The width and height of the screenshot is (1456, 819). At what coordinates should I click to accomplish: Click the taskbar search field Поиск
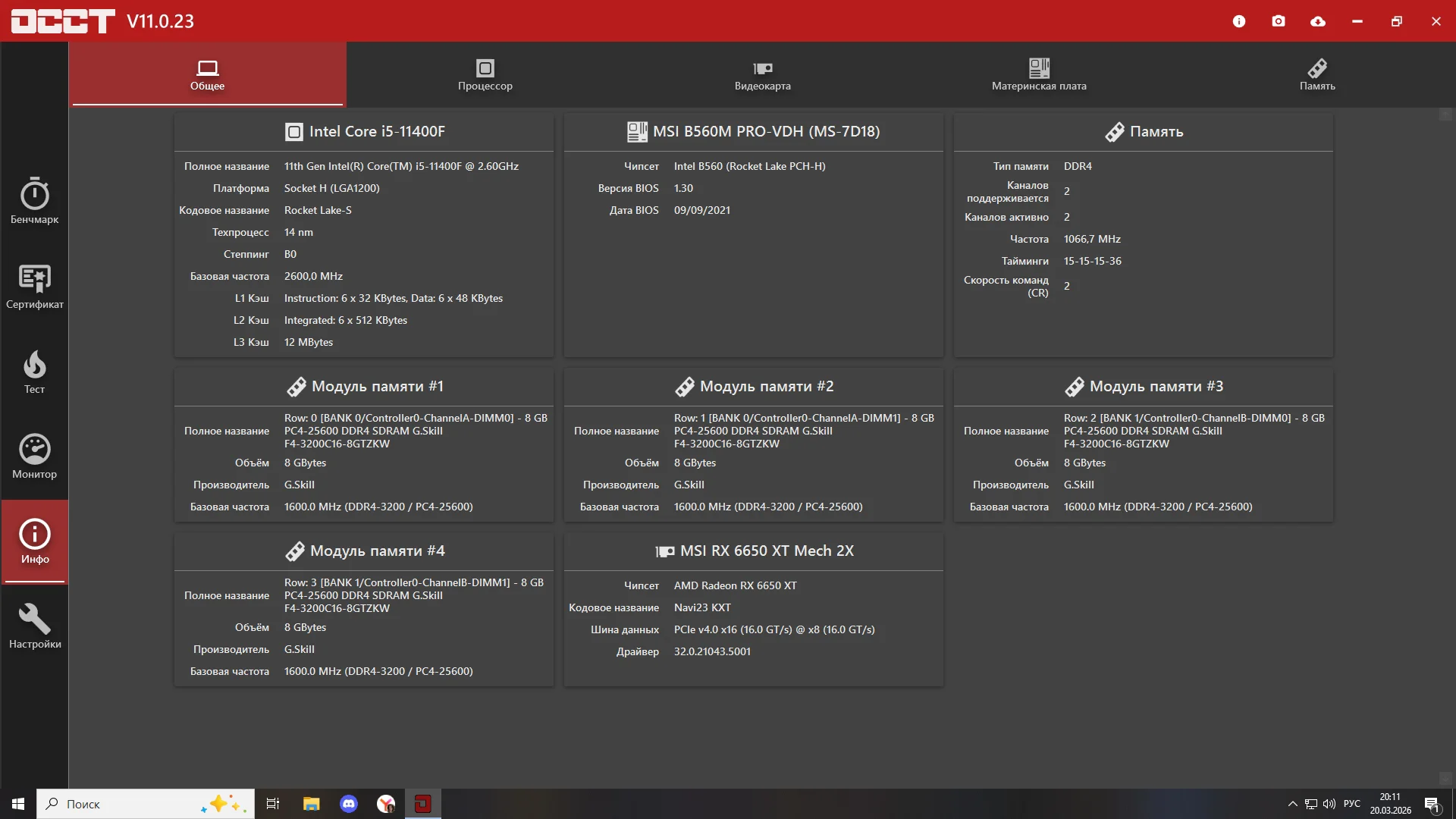point(146,804)
